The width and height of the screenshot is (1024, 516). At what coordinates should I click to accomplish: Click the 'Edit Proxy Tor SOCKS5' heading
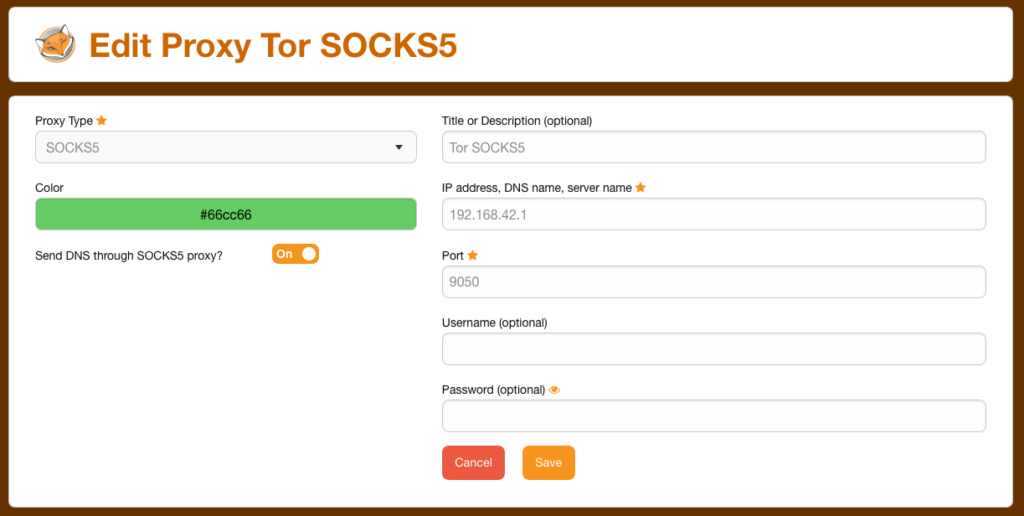(273, 46)
